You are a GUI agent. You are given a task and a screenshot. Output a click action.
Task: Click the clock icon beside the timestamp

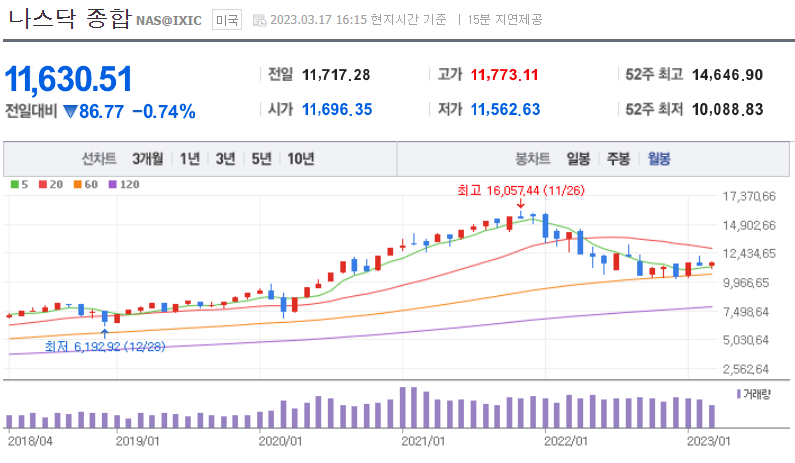pos(259,20)
